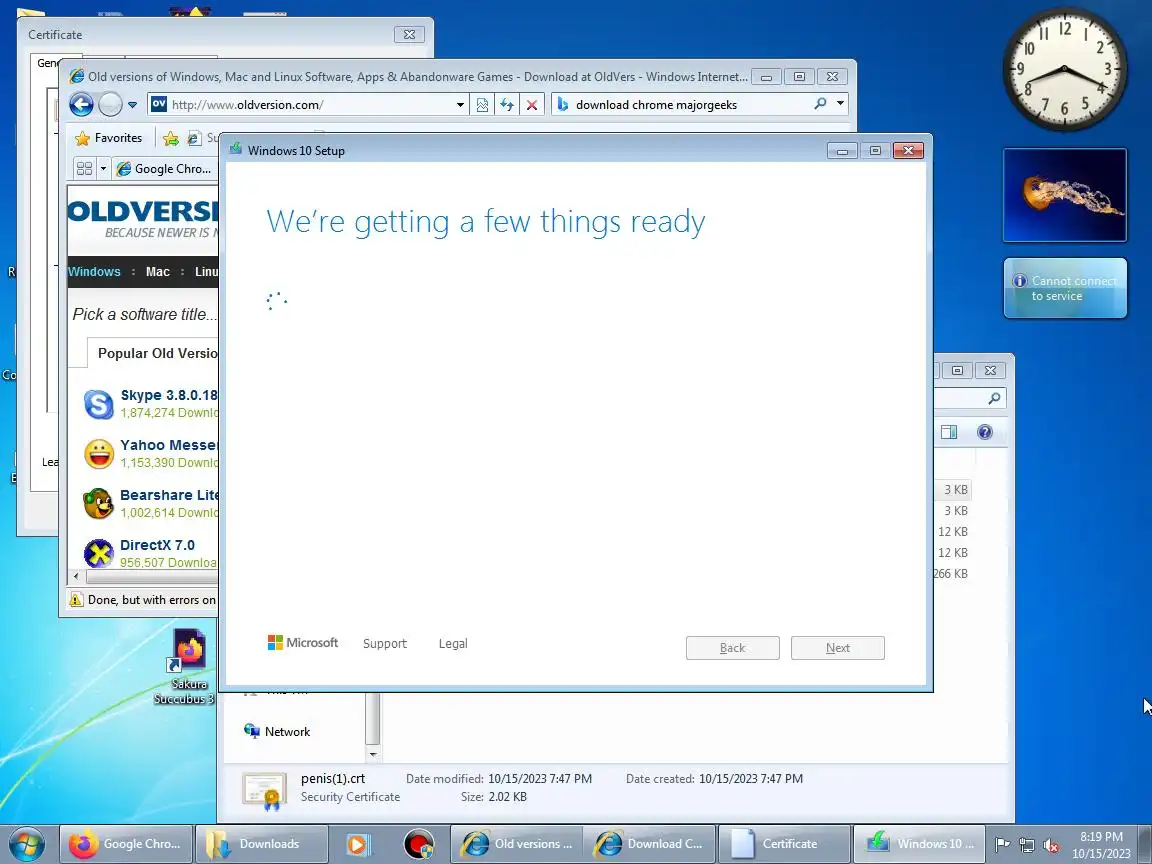Click the Bing search box in IE
This screenshot has width=1152, height=864.
point(683,104)
